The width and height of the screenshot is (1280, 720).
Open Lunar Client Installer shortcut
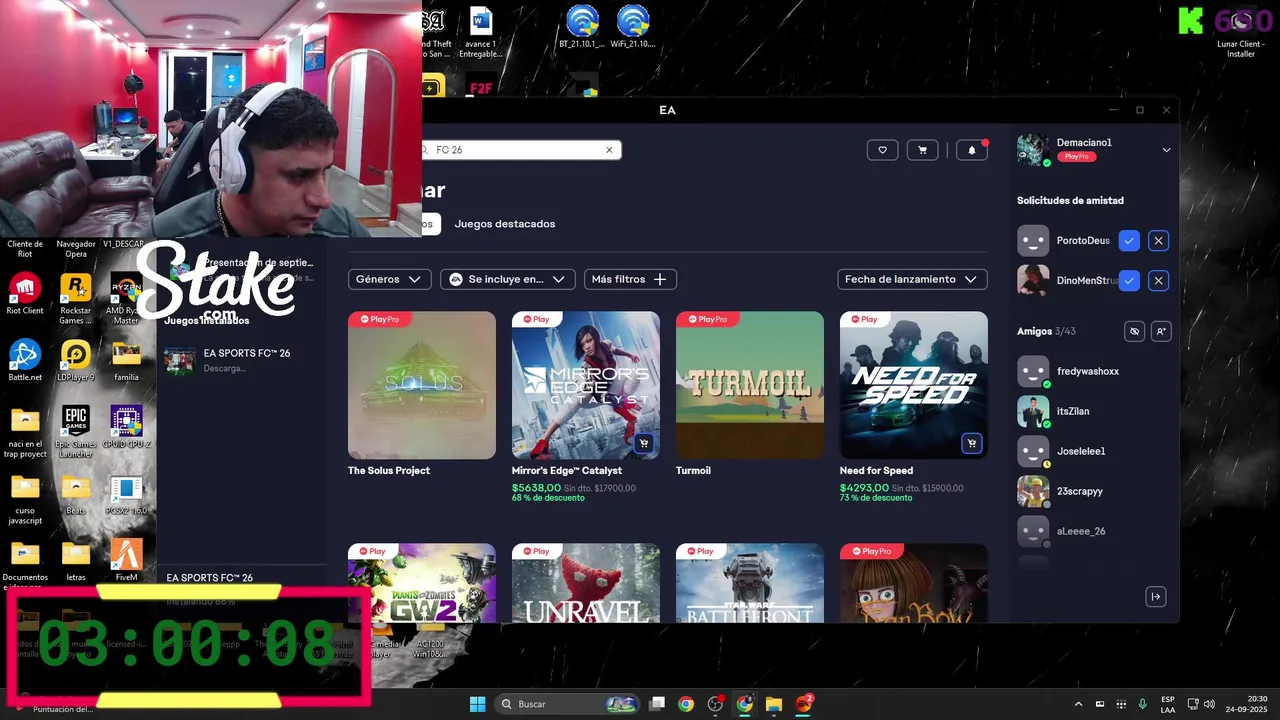1241,32
